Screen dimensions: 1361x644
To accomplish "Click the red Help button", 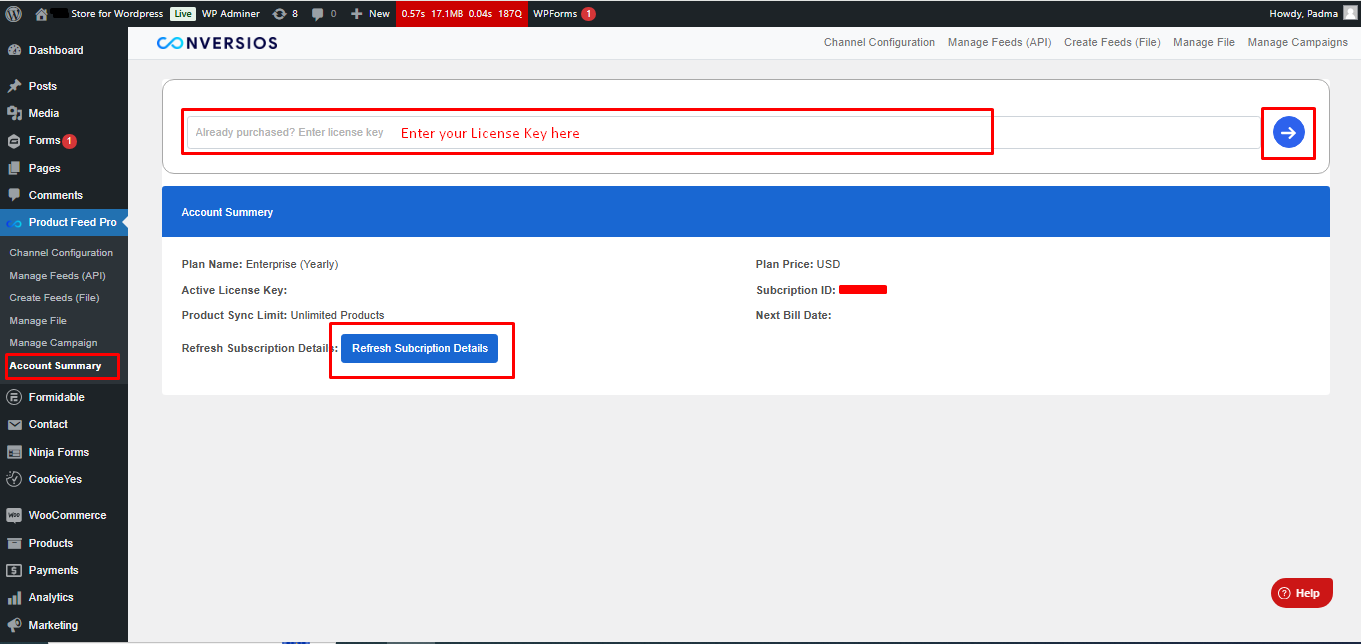I will point(1302,593).
